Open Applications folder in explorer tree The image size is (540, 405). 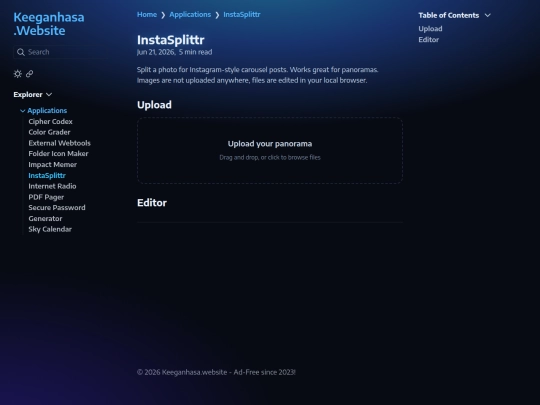(x=47, y=111)
